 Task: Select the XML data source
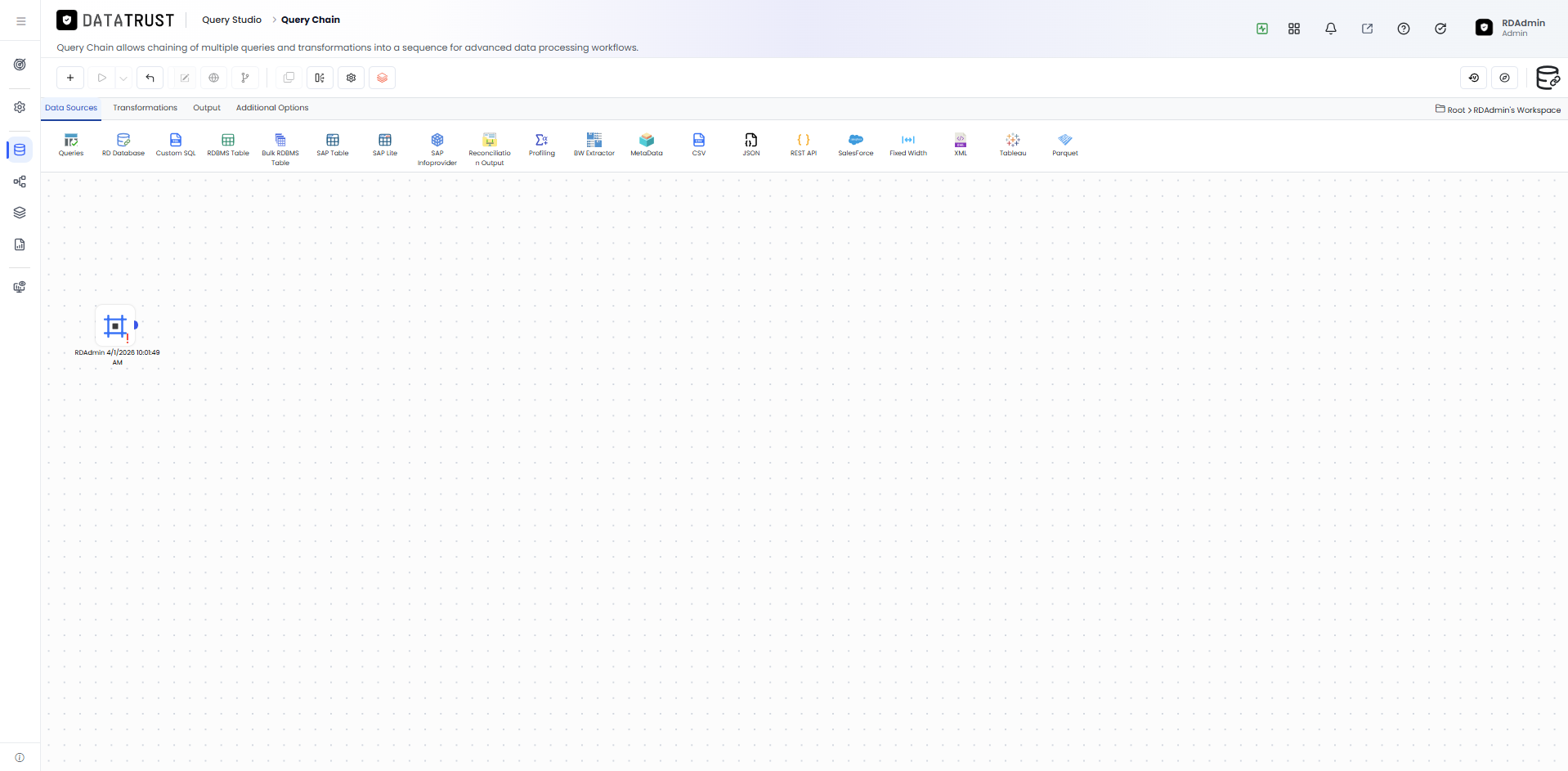(x=961, y=145)
